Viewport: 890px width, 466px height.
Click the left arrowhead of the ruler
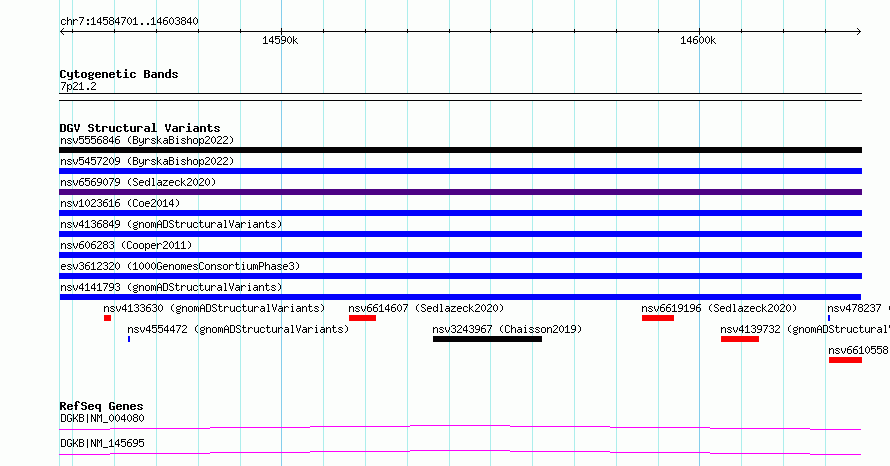click(62, 32)
